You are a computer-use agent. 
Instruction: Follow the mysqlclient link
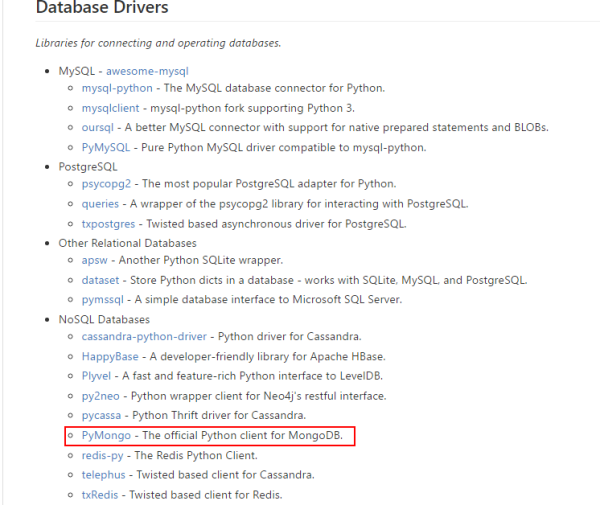pyautogui.click(x=110, y=108)
